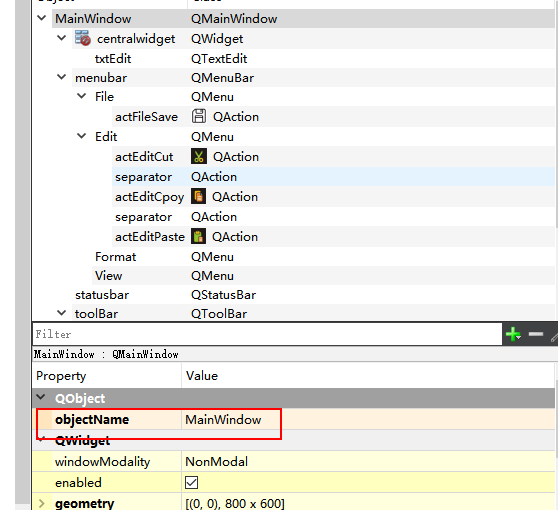This screenshot has width=558, height=510.
Task: Collapse the QObject property group
Action: click(41, 397)
